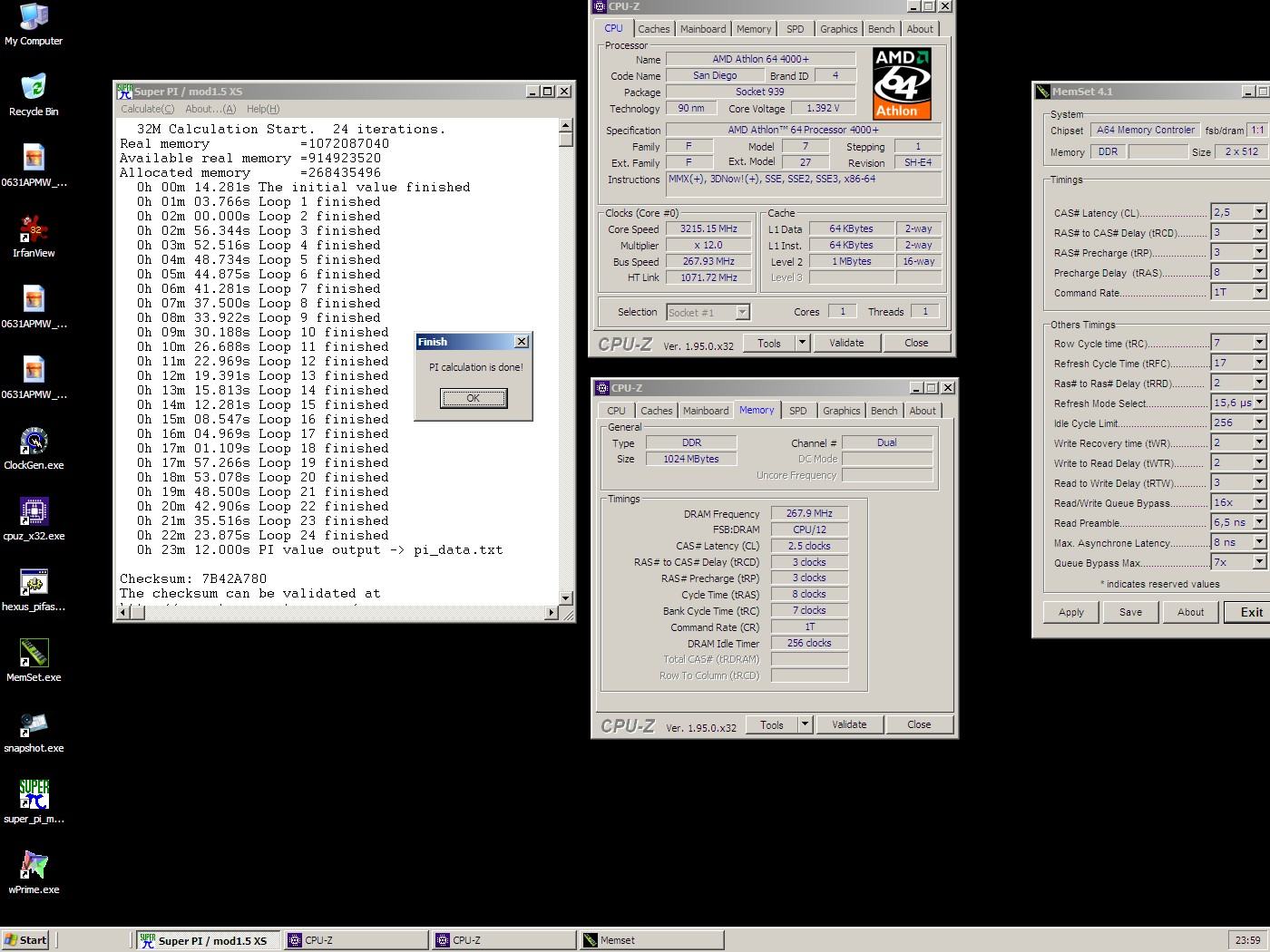
Task: Launch cpuz_x32.exe desktop icon
Action: click(34, 520)
